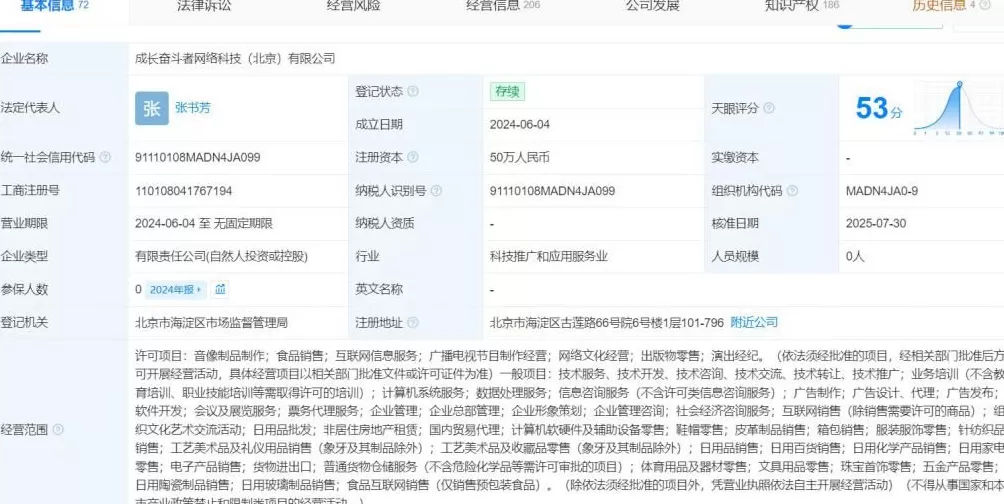Switch to the 法律诉讼 tab

pyautogui.click(x=204, y=6)
